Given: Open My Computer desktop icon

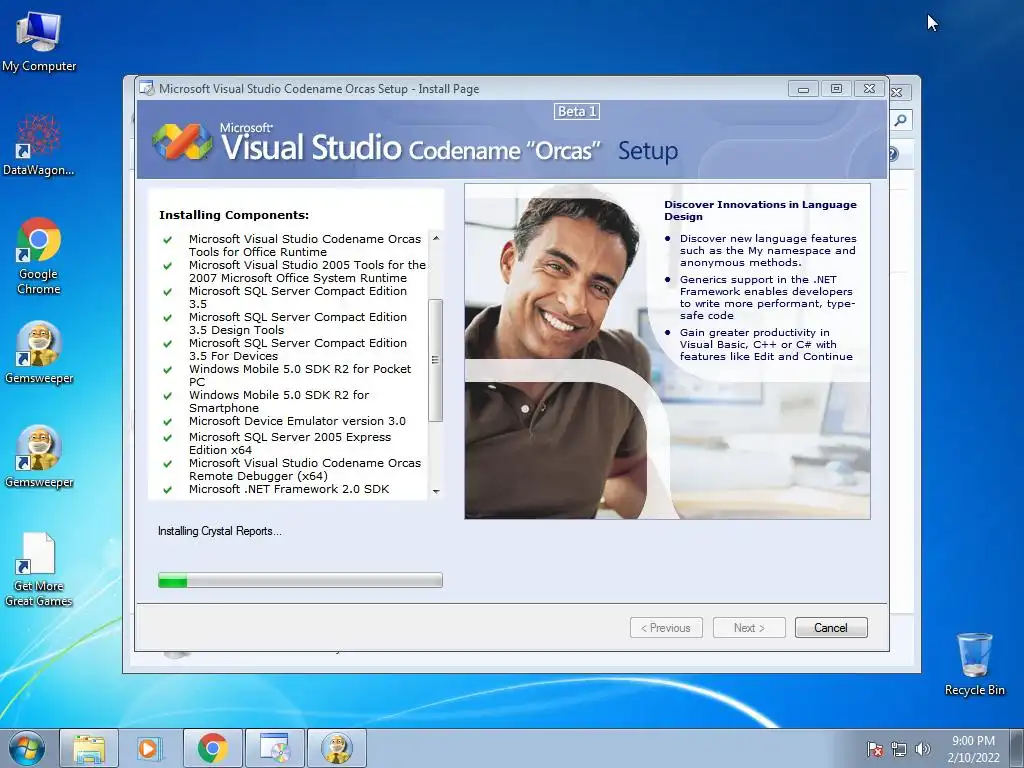Looking at the screenshot, I should click(x=39, y=40).
